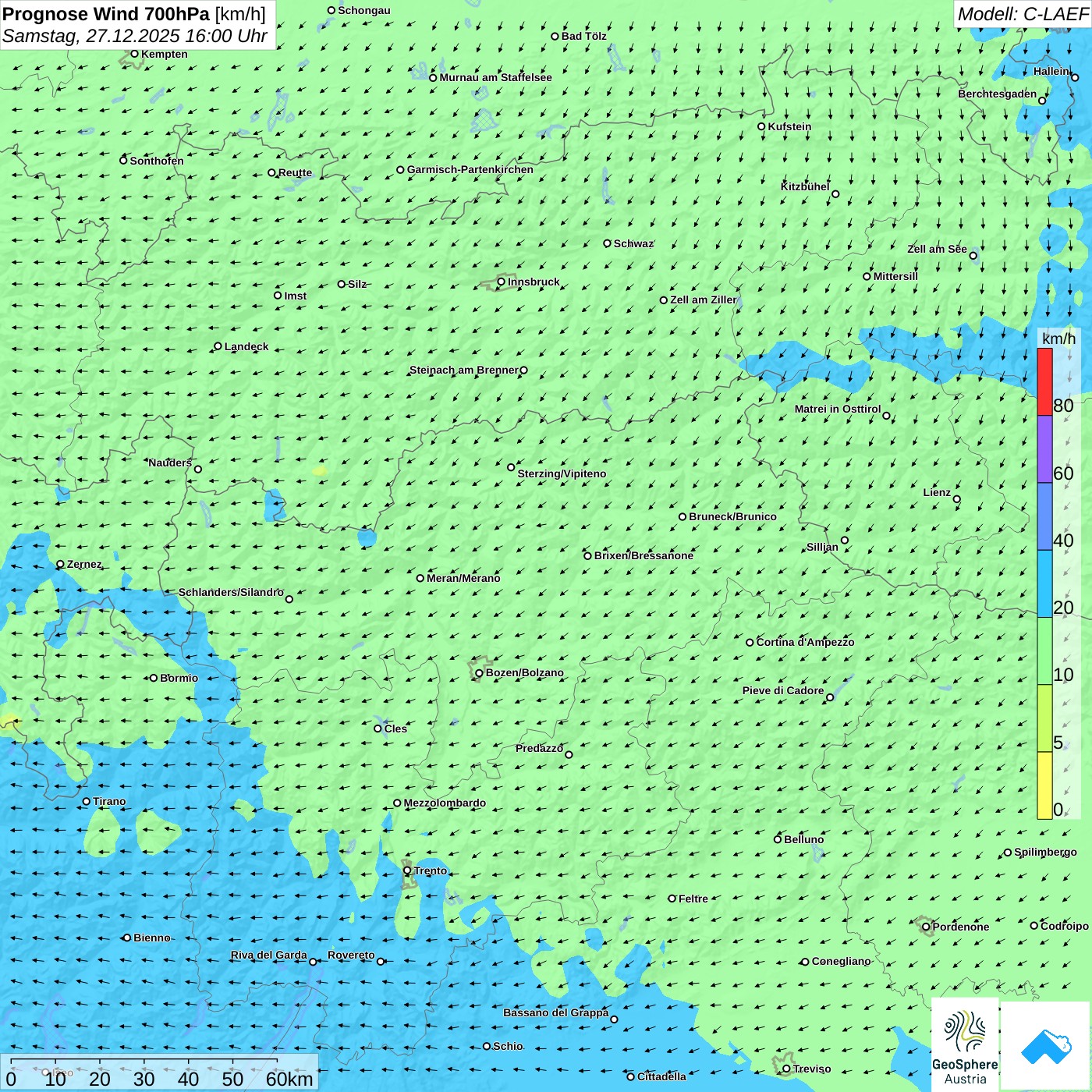
Task: Click the blue cloud logo icon
Action: tap(1046, 1046)
